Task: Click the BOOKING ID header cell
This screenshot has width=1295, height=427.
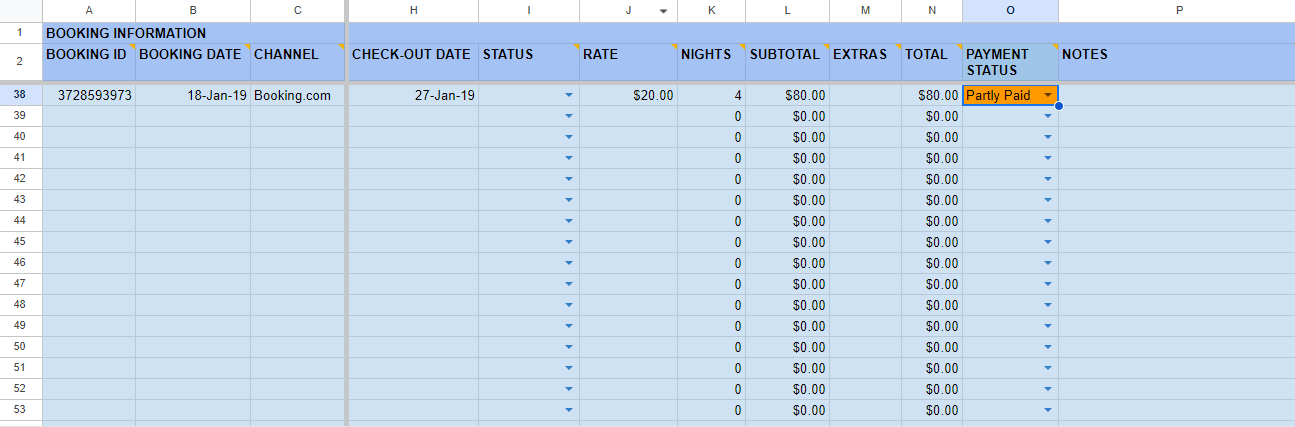Action: (x=89, y=62)
